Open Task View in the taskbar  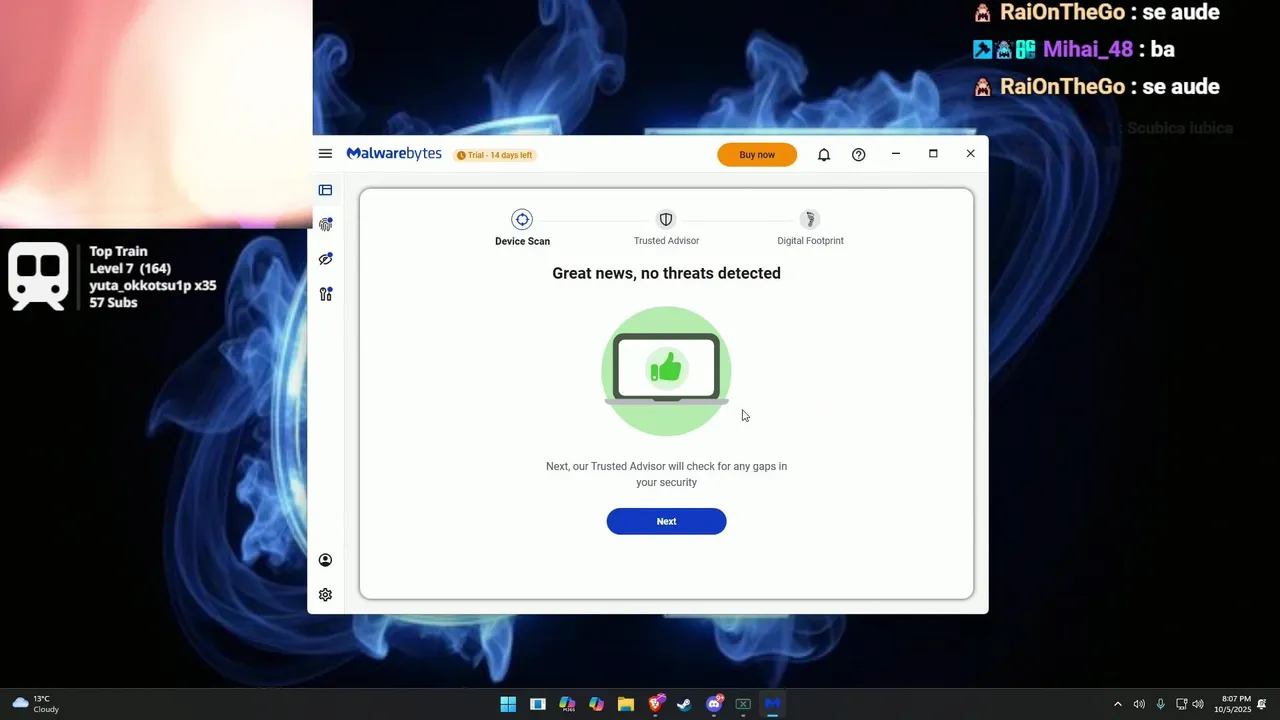tap(538, 704)
